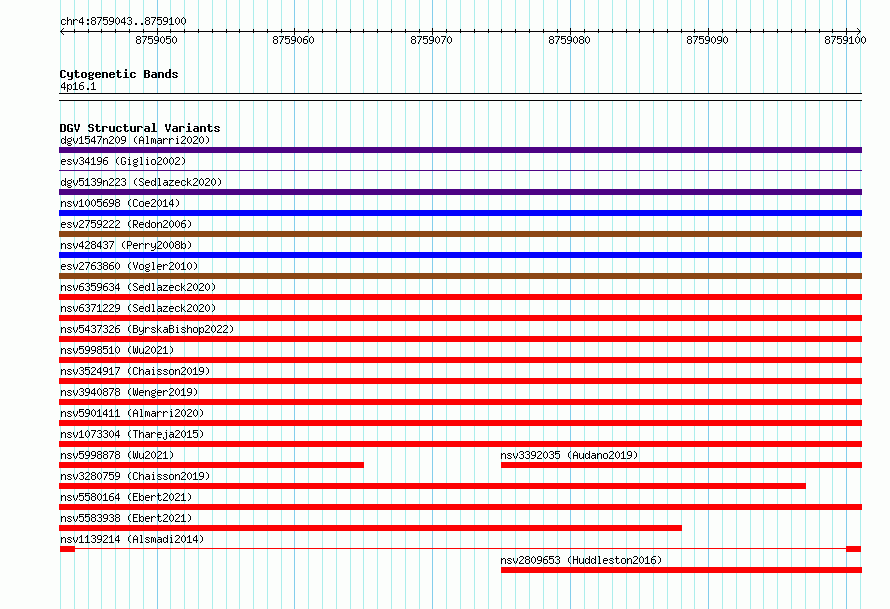
Task: Select the blue bar under nsv428437
Action: tap(460, 255)
